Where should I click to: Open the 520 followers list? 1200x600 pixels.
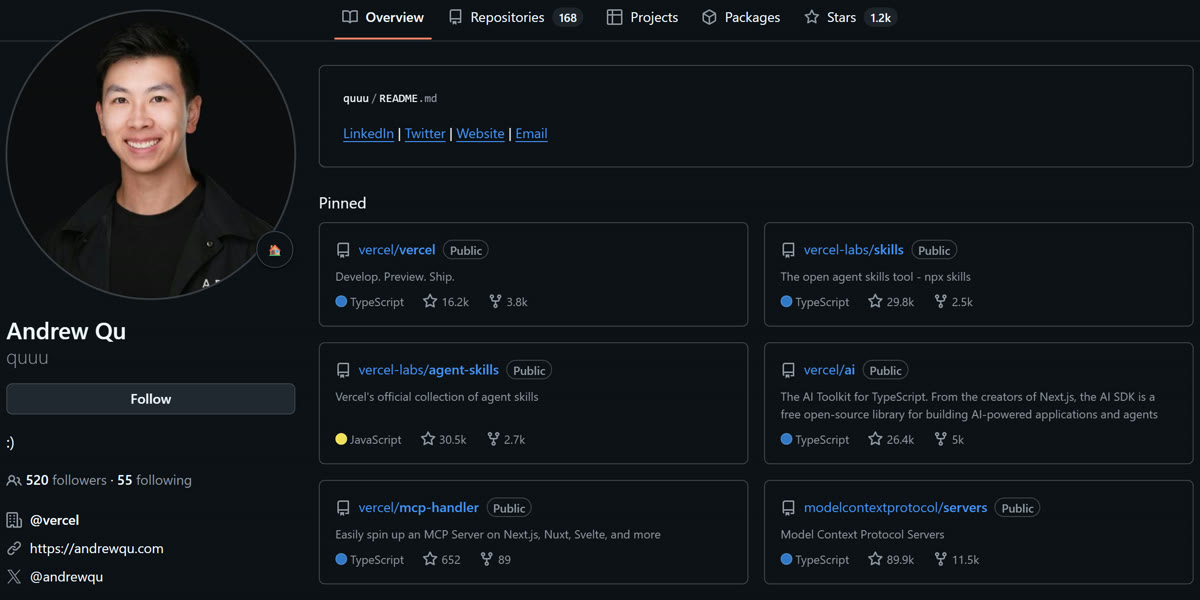click(x=66, y=481)
